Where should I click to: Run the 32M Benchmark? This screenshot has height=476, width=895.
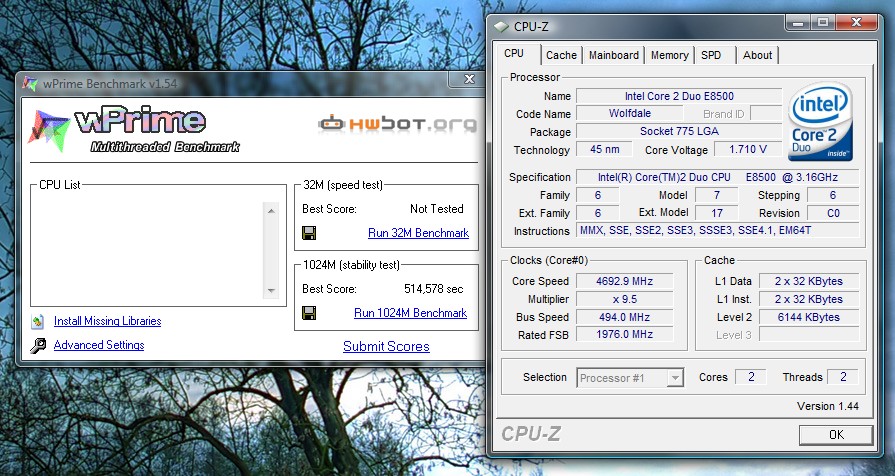[x=418, y=233]
